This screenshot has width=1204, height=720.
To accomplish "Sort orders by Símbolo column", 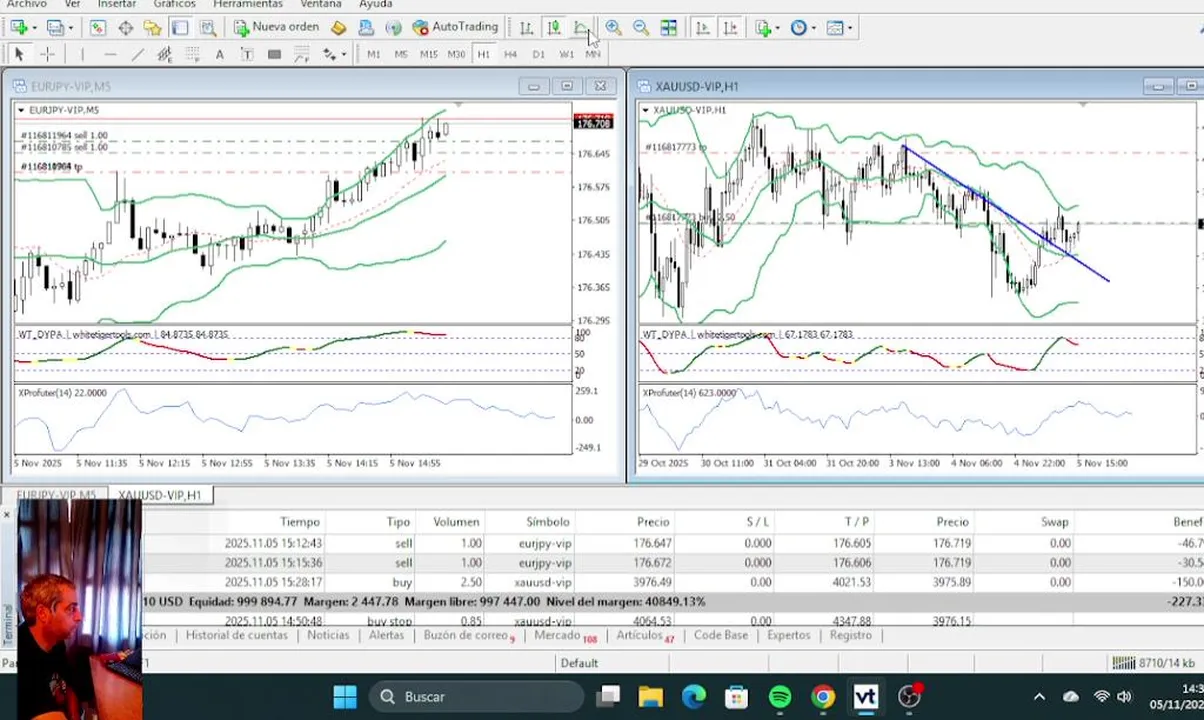I will (x=548, y=522).
